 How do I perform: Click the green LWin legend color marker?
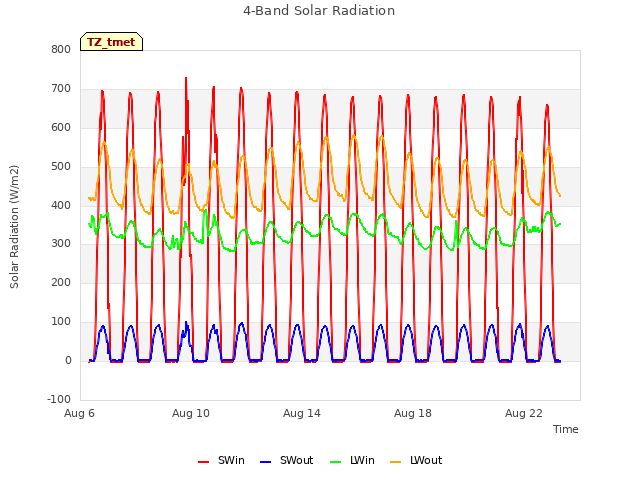pyautogui.click(x=336, y=462)
